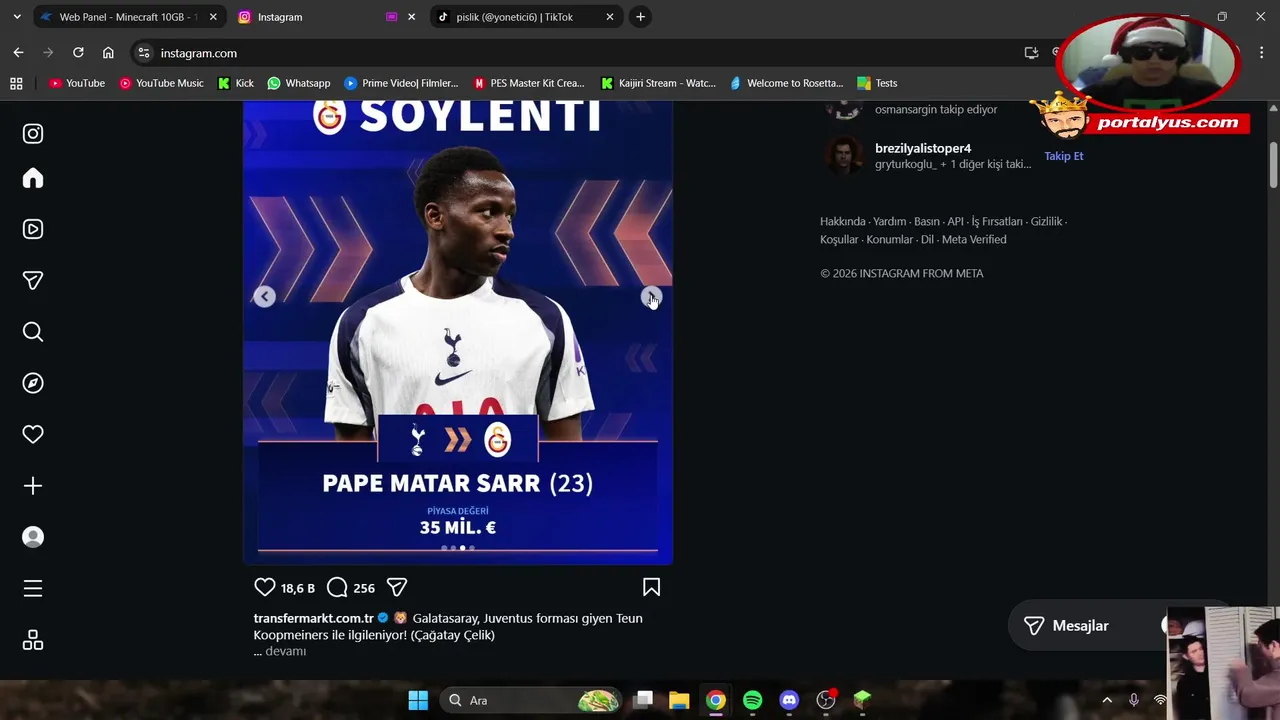The image size is (1280, 720).
Task: Open OBS Studio from the taskbar
Action: click(x=826, y=700)
